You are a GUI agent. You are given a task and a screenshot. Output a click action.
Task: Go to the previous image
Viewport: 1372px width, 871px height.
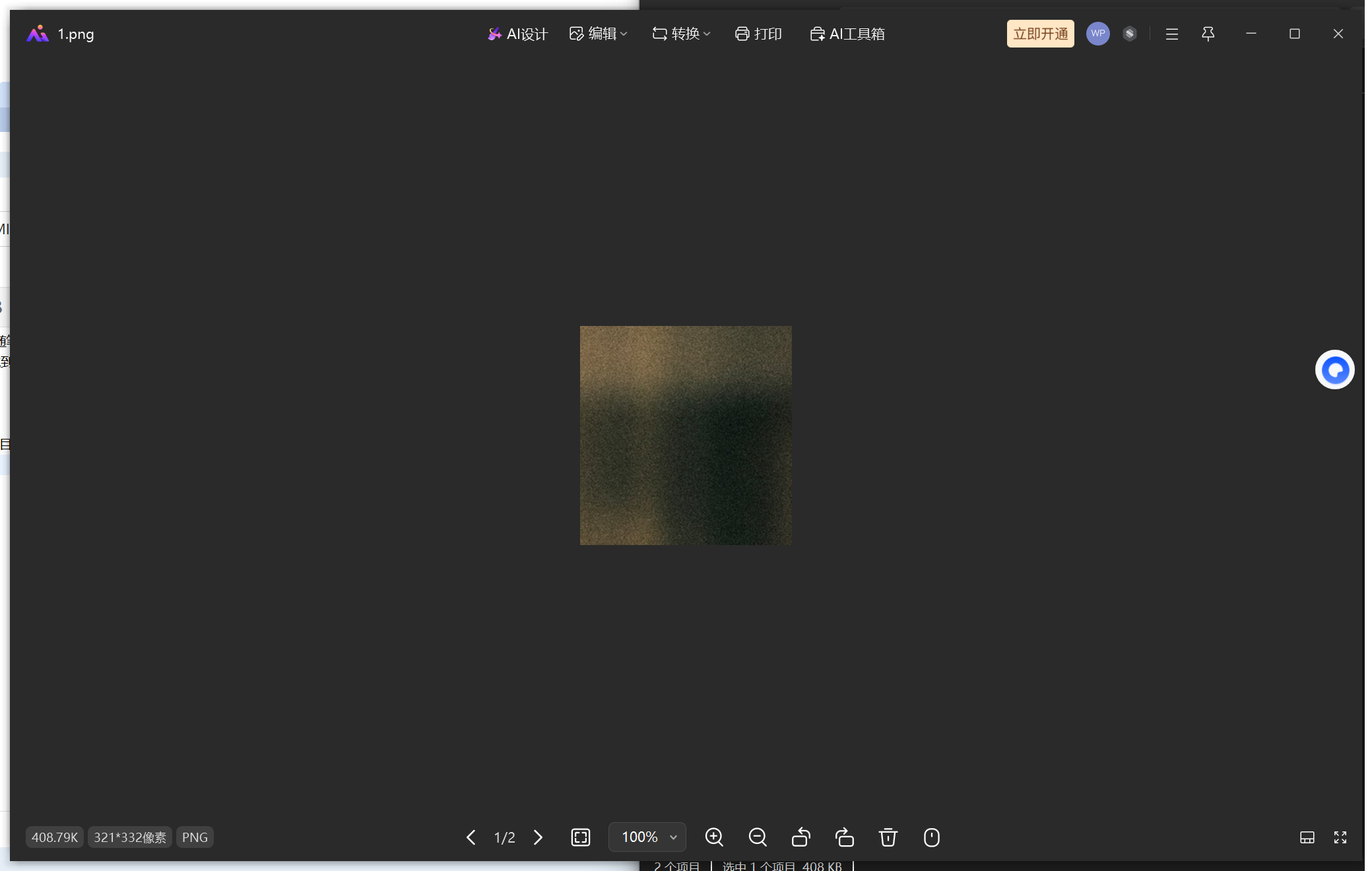pos(471,837)
